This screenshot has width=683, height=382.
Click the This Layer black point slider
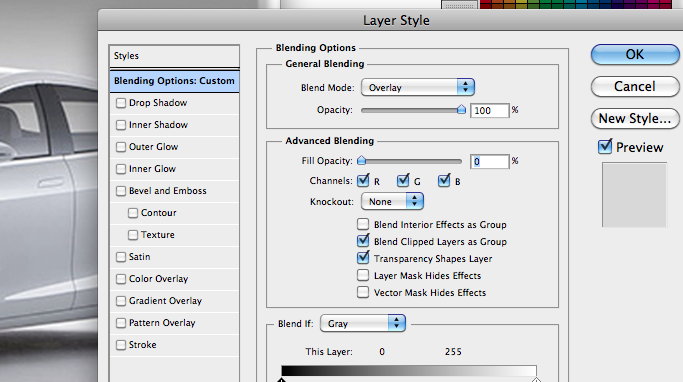coord(281,380)
